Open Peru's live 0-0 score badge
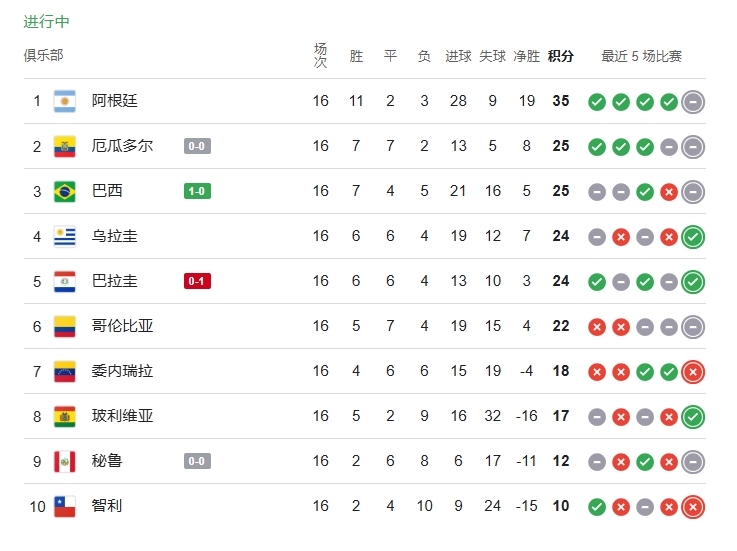 [x=197, y=461]
